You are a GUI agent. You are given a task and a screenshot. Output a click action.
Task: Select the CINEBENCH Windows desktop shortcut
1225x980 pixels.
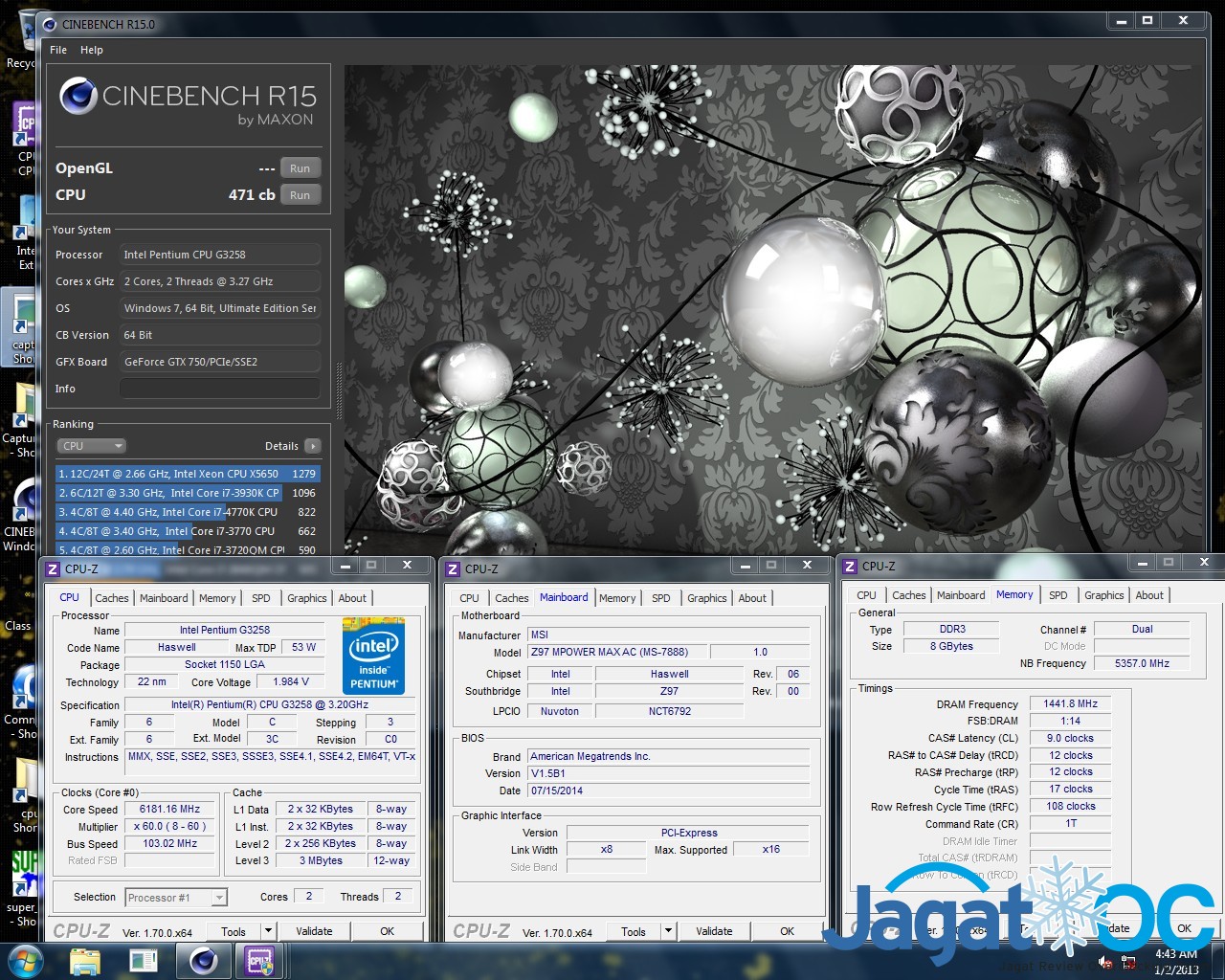coord(19,517)
